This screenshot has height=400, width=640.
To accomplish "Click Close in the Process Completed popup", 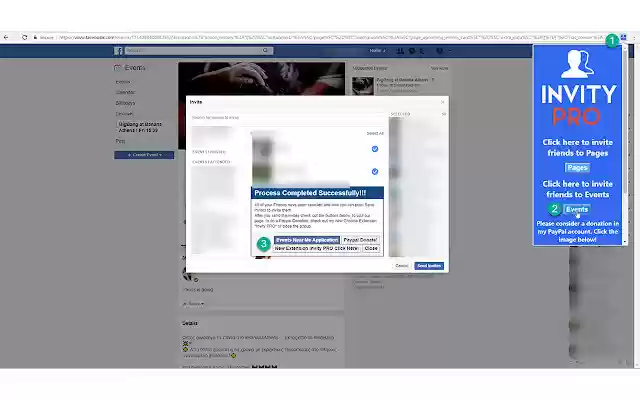I will (x=371, y=248).
